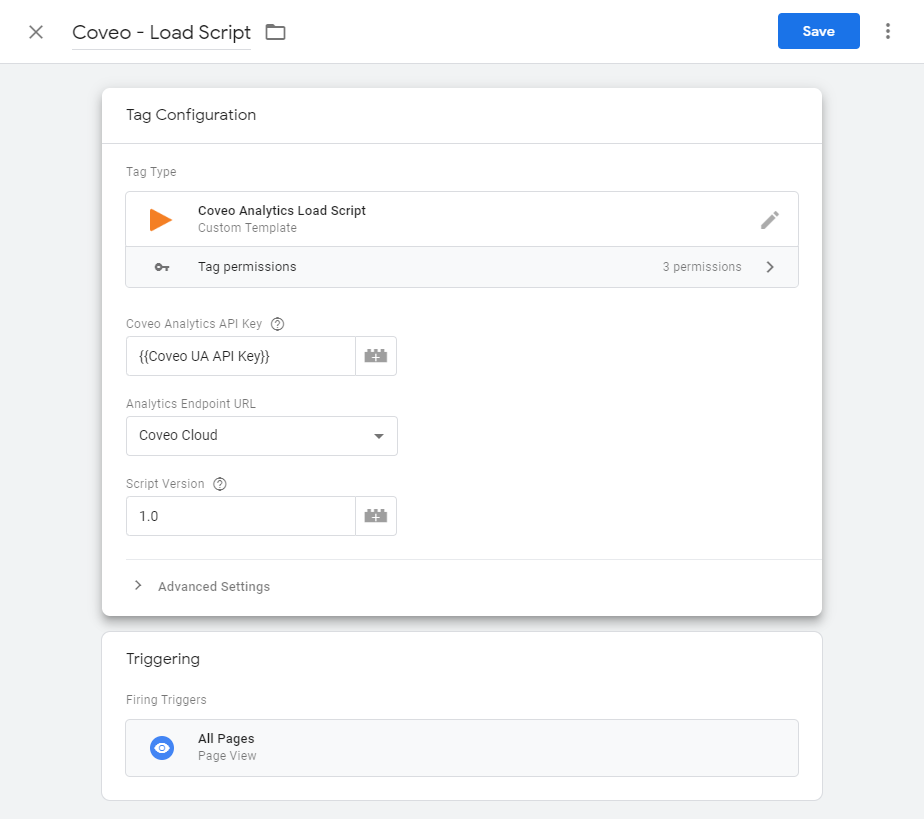This screenshot has width=924, height=819.
Task: Open help icon next to Coveo Analytics API Key
Action: coord(277,324)
